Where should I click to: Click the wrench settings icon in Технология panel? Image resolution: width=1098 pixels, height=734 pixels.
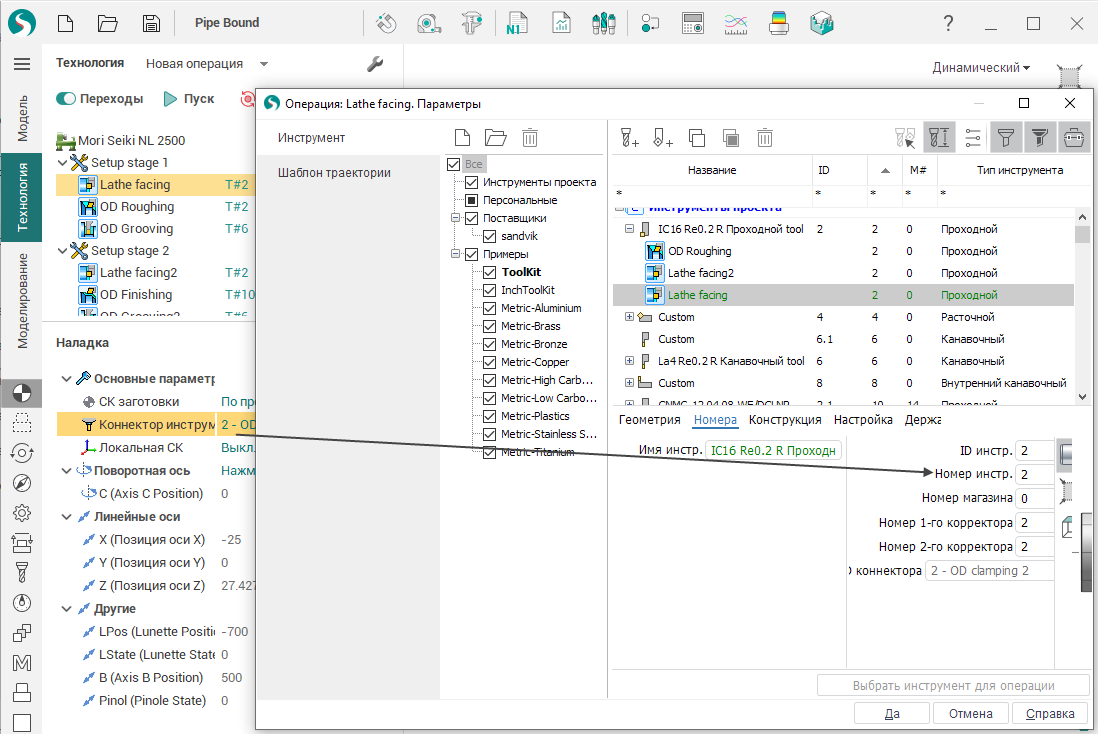coord(375,64)
